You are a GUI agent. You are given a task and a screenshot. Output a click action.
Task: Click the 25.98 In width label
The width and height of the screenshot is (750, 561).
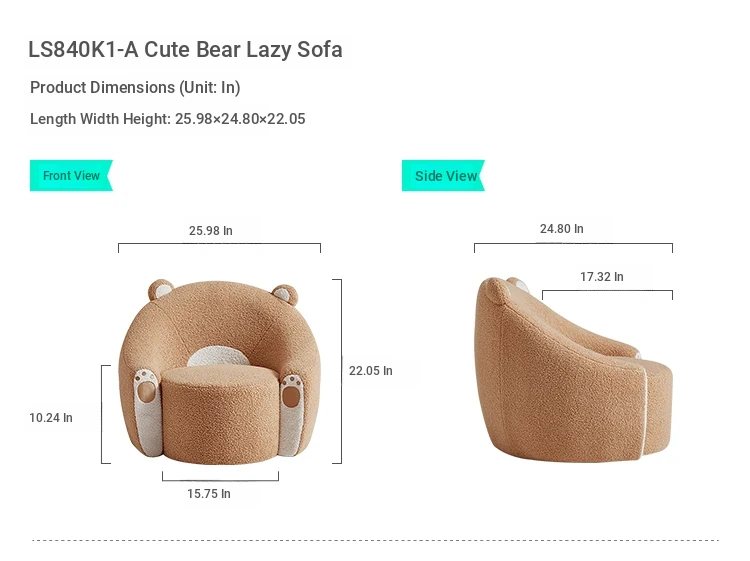coord(210,231)
